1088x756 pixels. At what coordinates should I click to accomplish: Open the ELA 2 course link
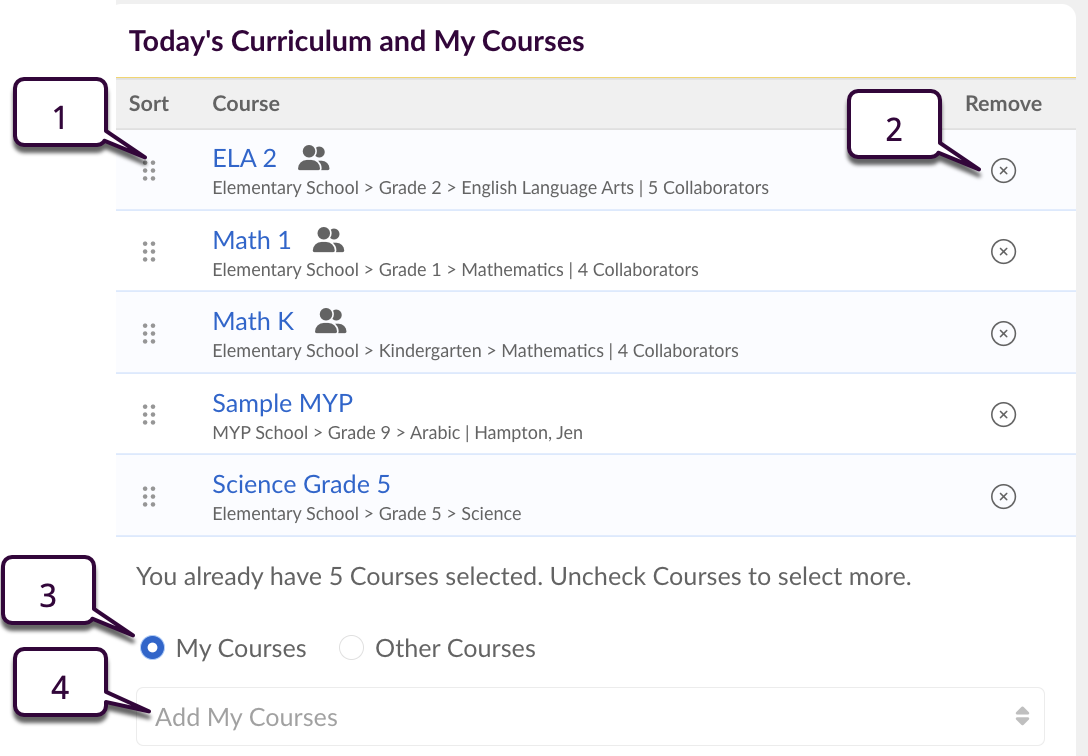[244, 158]
